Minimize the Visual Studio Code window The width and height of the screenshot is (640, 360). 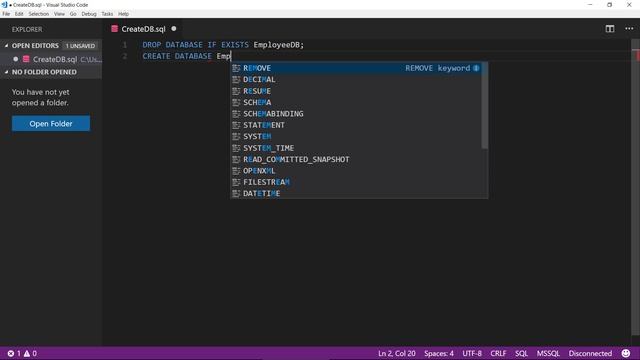590,5
